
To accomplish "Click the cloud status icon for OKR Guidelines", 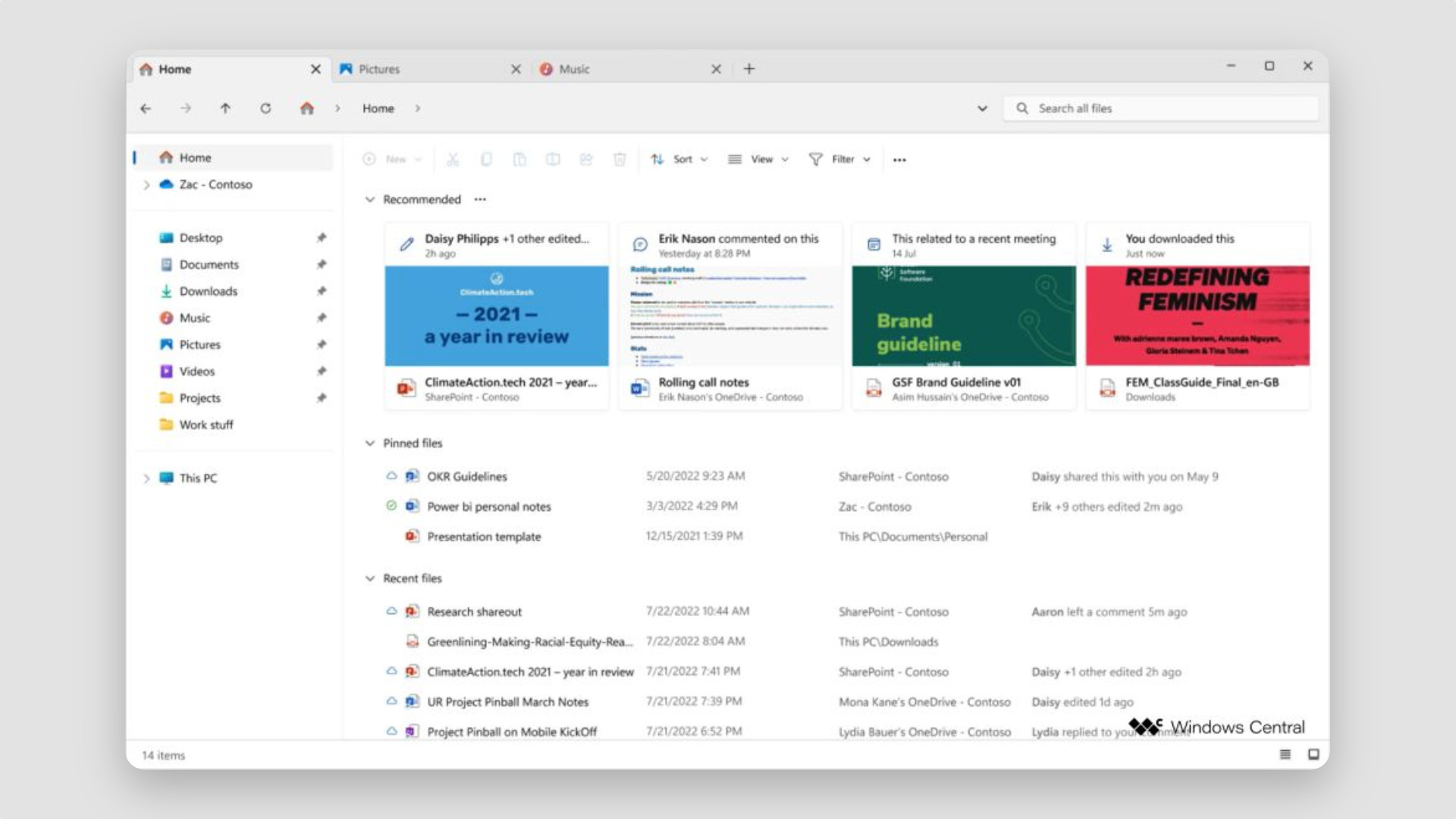I will tap(391, 476).
